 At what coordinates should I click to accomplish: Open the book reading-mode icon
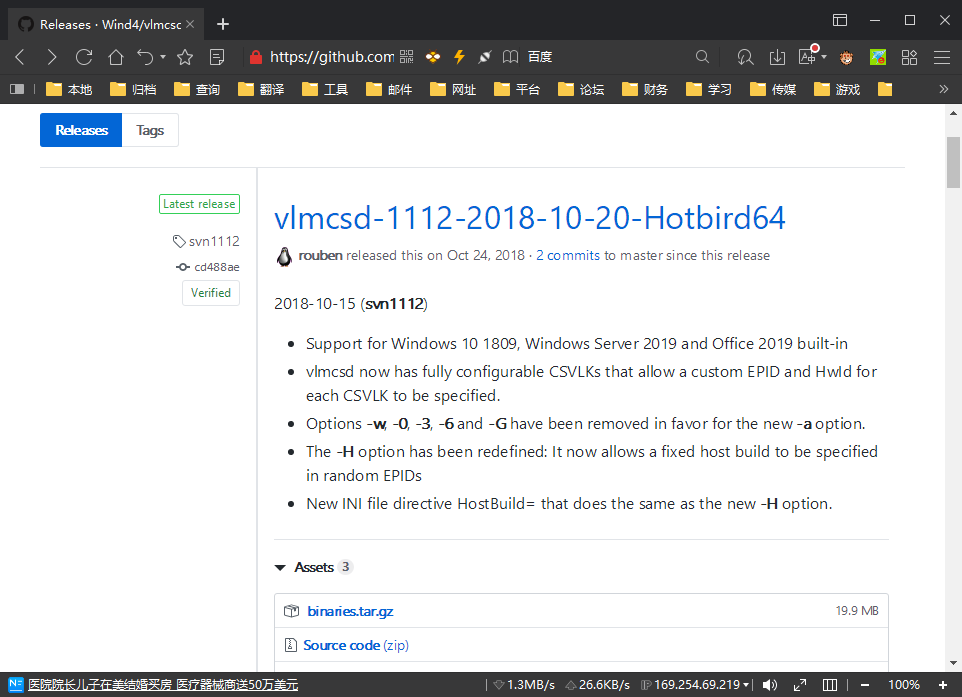510,57
